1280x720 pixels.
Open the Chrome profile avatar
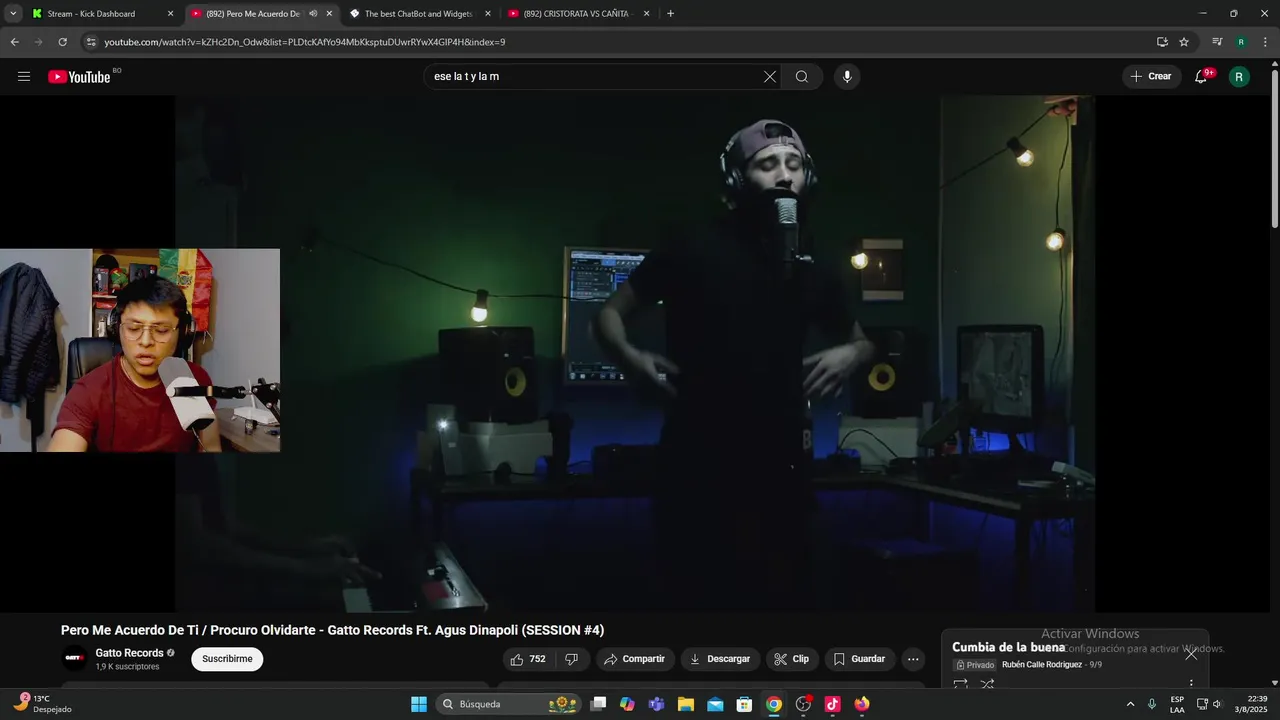[1241, 42]
